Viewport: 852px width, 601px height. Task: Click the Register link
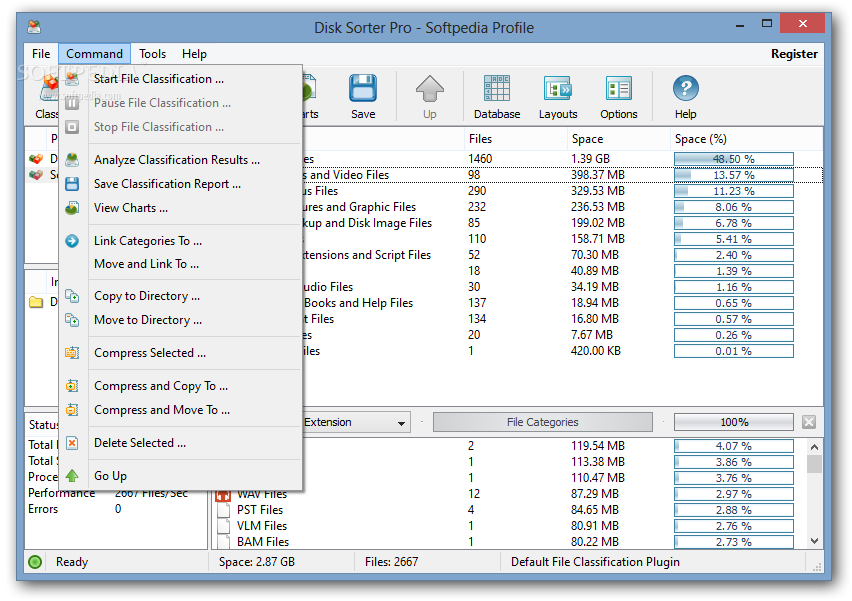(x=794, y=54)
